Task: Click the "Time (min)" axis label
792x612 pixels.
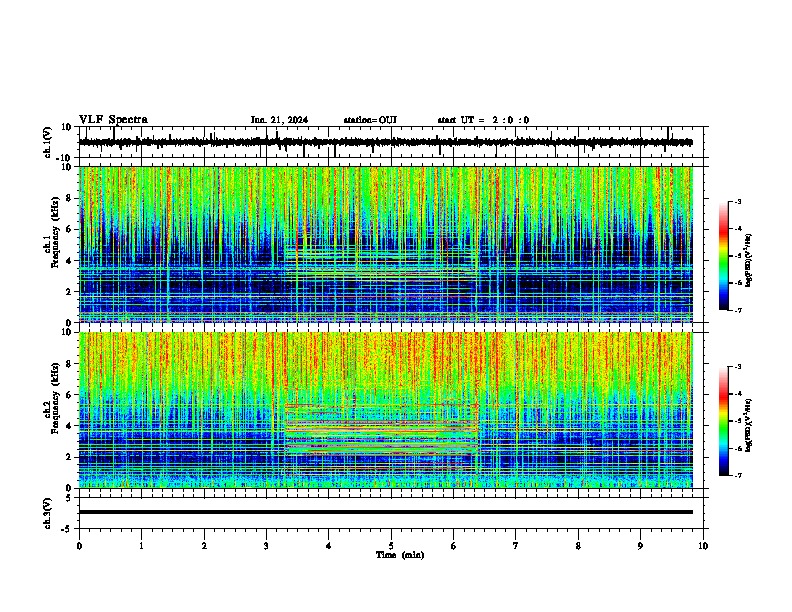Action: 400,555
